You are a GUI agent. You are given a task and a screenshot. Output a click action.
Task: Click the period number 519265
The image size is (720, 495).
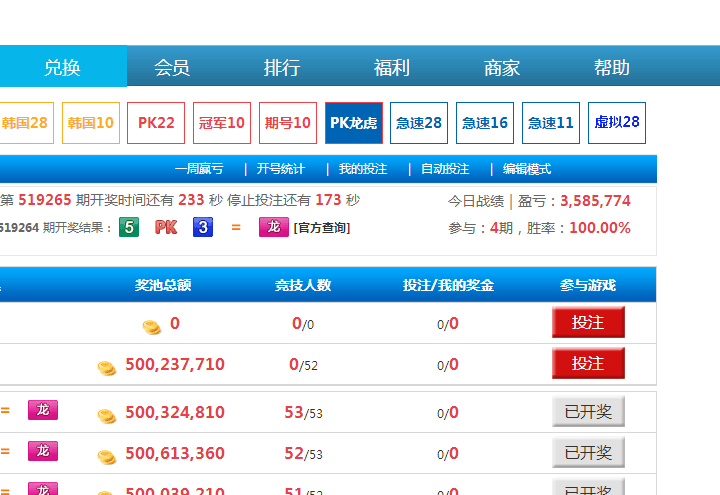45,200
